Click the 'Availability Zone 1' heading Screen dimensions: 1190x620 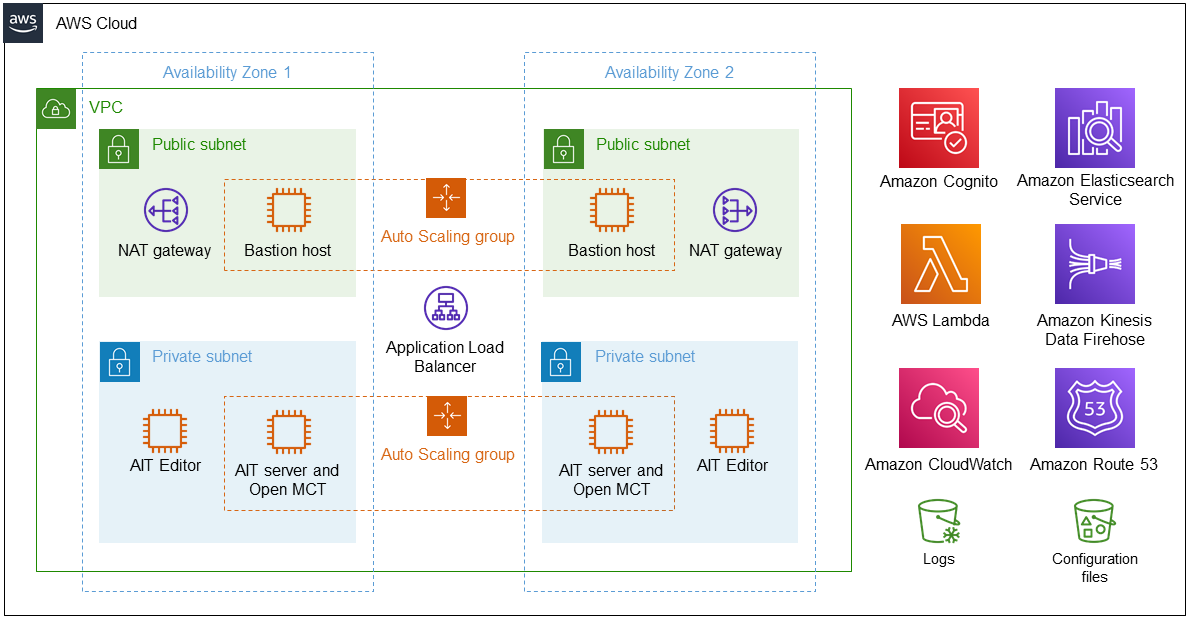227,72
